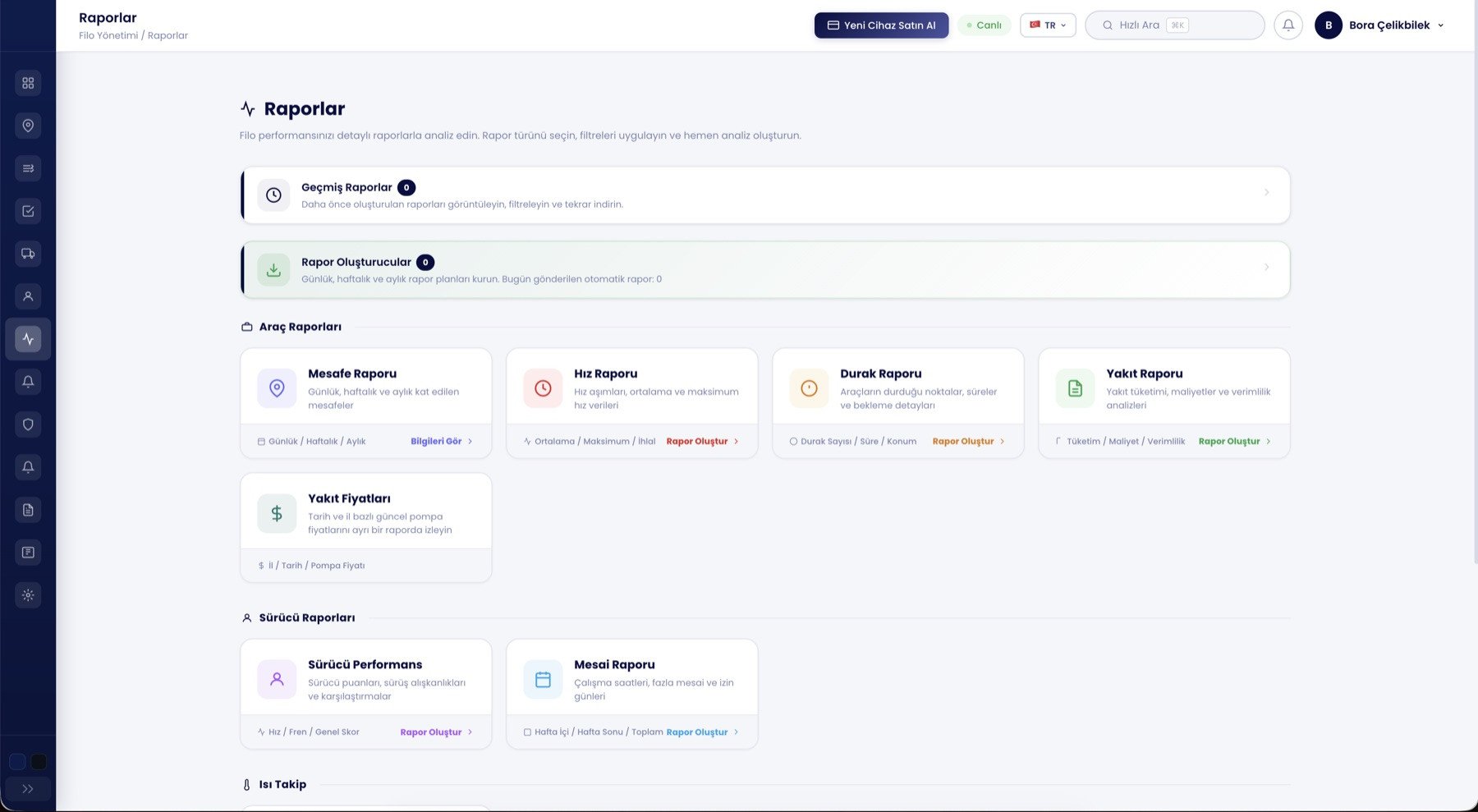Expand the sidebar with double-arrow icon

(x=28, y=789)
